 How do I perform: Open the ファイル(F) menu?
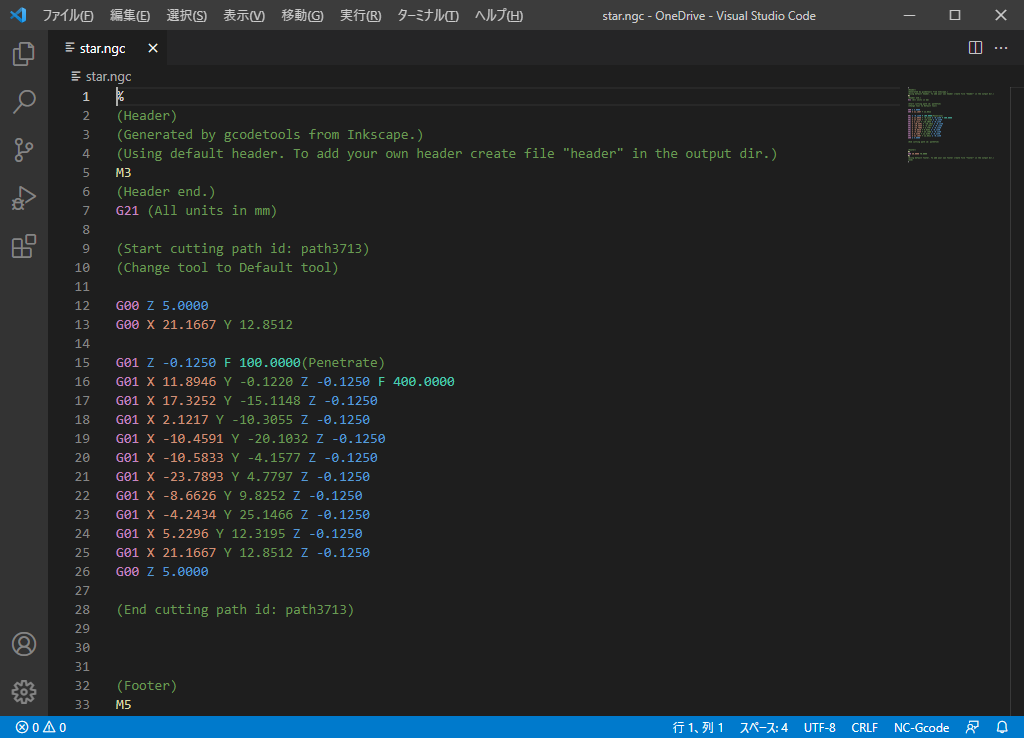point(68,15)
